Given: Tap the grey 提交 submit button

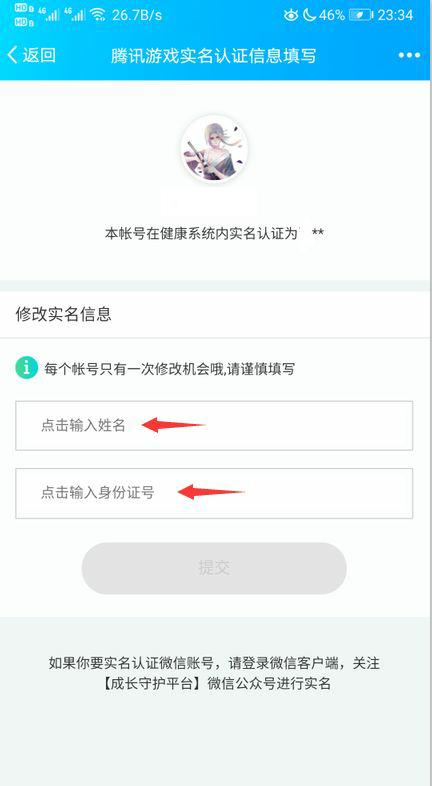Looking at the screenshot, I should click(x=214, y=568).
